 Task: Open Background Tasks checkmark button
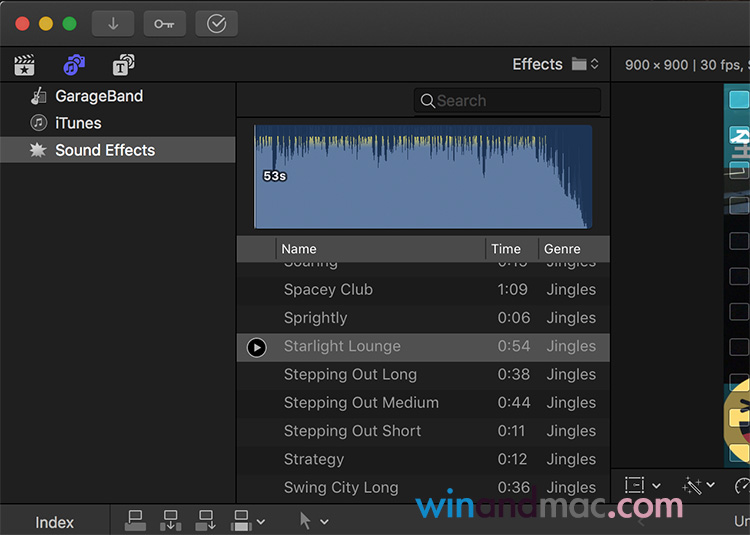click(216, 24)
